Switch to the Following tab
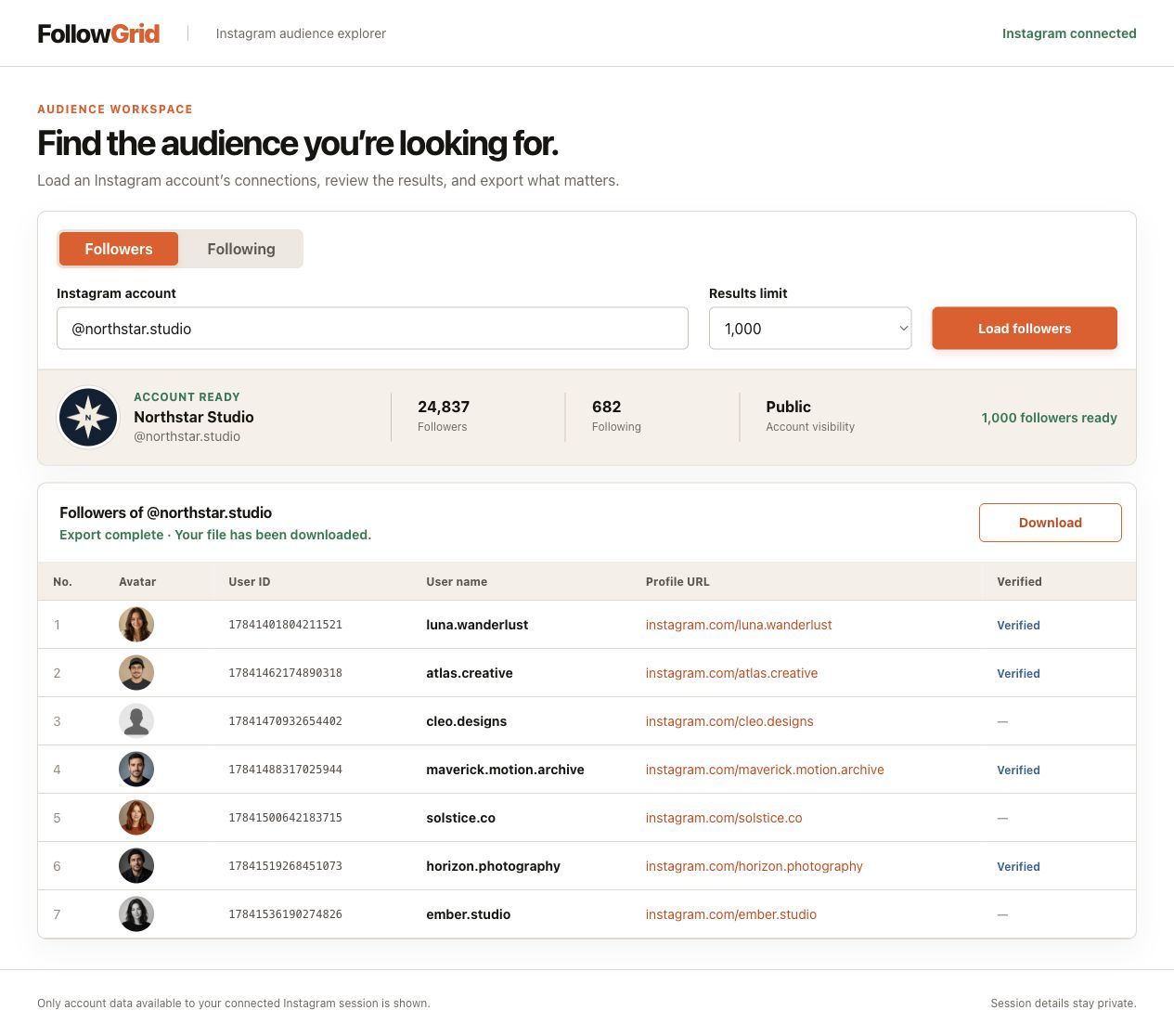Image resolution: width=1174 pixels, height=1036 pixels. click(x=241, y=249)
